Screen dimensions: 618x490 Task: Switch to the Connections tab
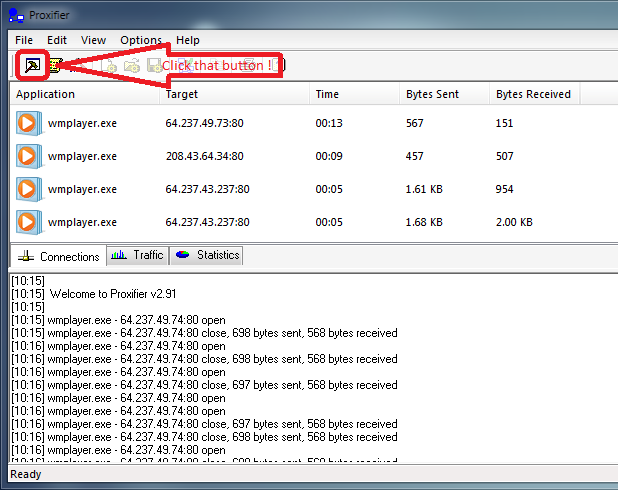pos(58,257)
